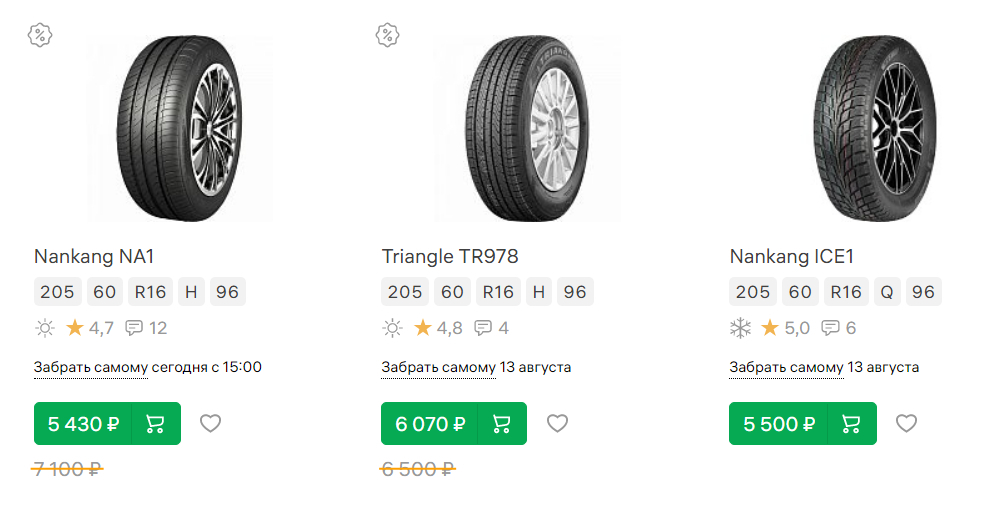Screen dimensions: 990x505
Task: Click discount badge on Nankang NA1
Action: 40,35
